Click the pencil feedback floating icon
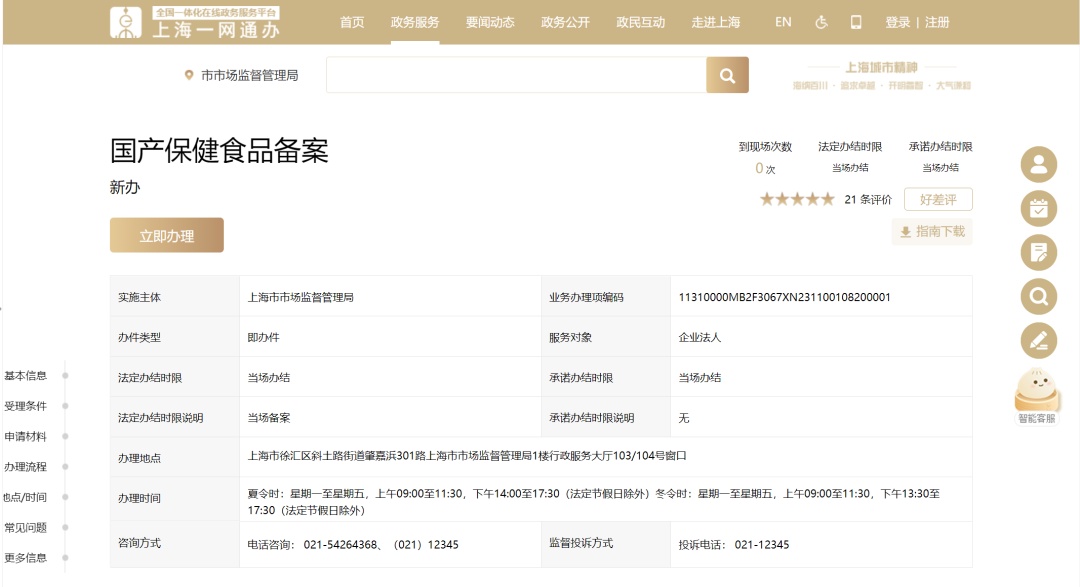 coord(1038,340)
